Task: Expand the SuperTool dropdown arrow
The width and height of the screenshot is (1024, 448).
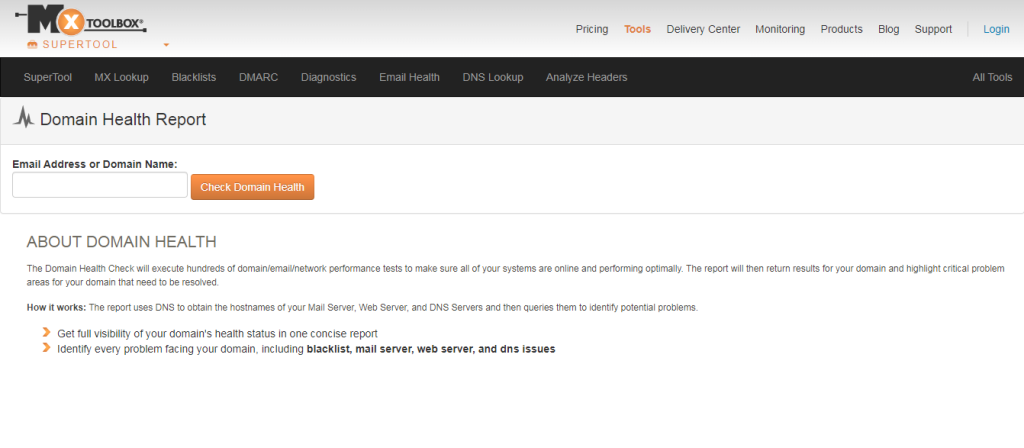Action: (x=166, y=45)
